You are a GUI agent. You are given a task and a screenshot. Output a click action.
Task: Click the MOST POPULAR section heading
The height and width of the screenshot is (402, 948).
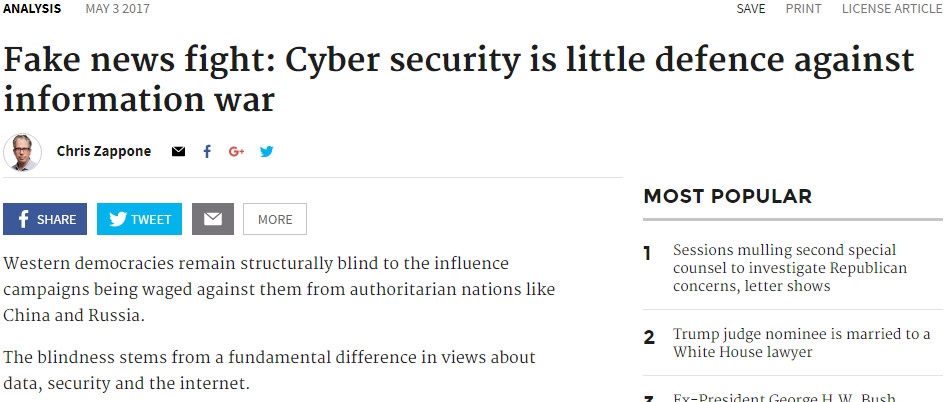[727, 196]
